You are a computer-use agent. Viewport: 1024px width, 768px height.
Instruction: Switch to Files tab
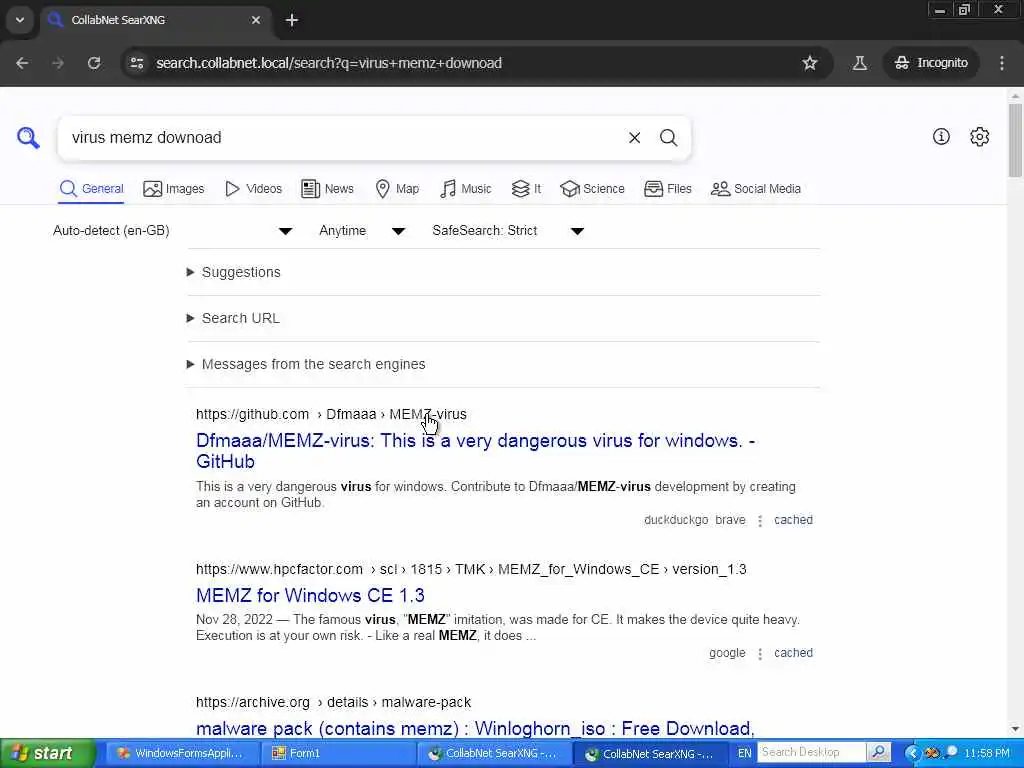click(667, 189)
